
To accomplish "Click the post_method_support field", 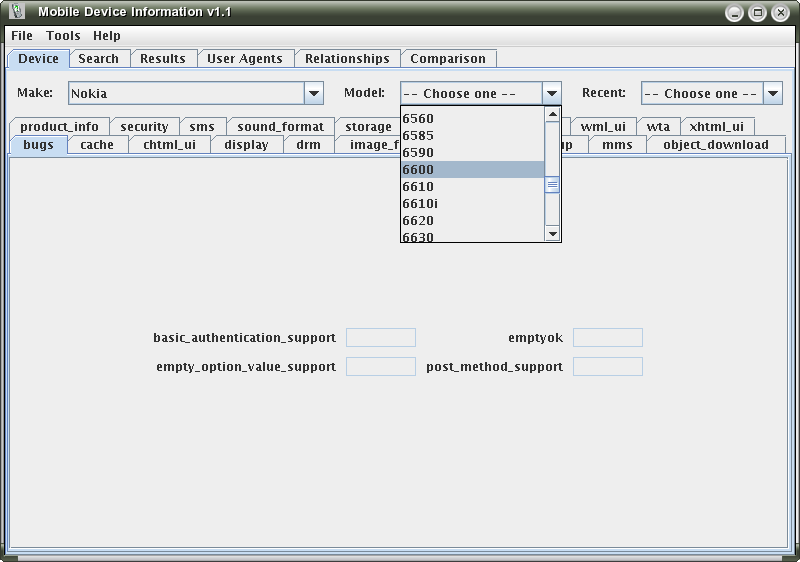I will [x=607, y=367].
